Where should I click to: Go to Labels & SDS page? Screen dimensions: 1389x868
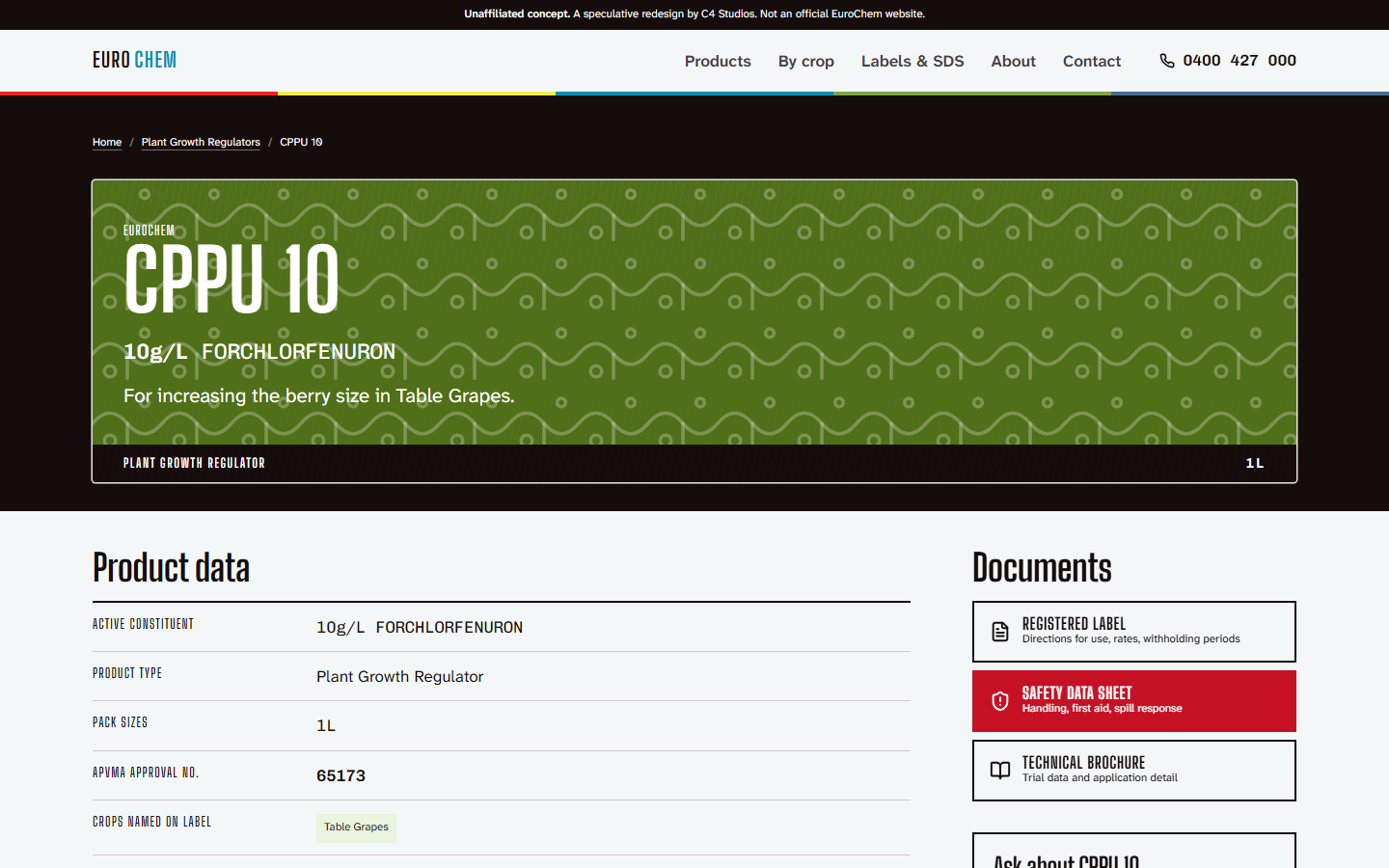(x=912, y=61)
